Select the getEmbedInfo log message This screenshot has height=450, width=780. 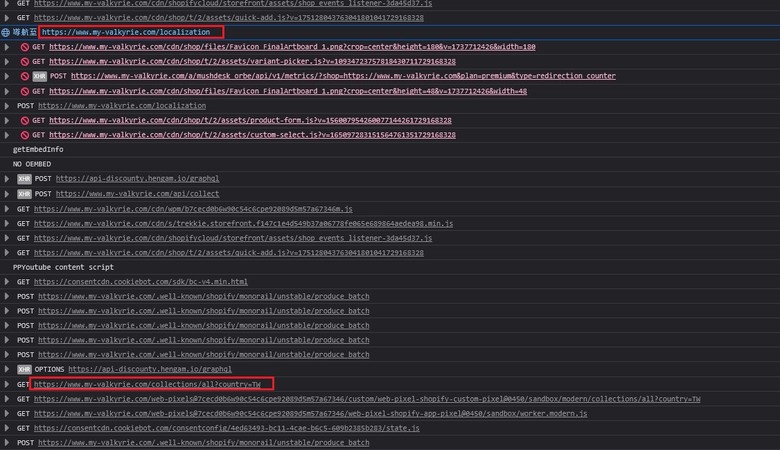point(38,150)
